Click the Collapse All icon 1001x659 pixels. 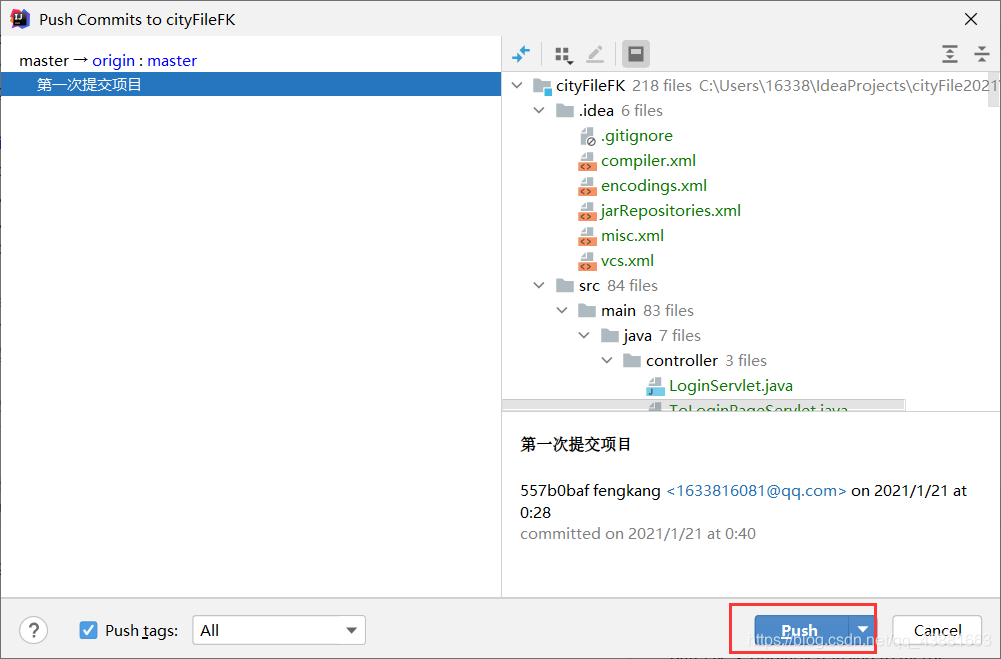tap(982, 54)
